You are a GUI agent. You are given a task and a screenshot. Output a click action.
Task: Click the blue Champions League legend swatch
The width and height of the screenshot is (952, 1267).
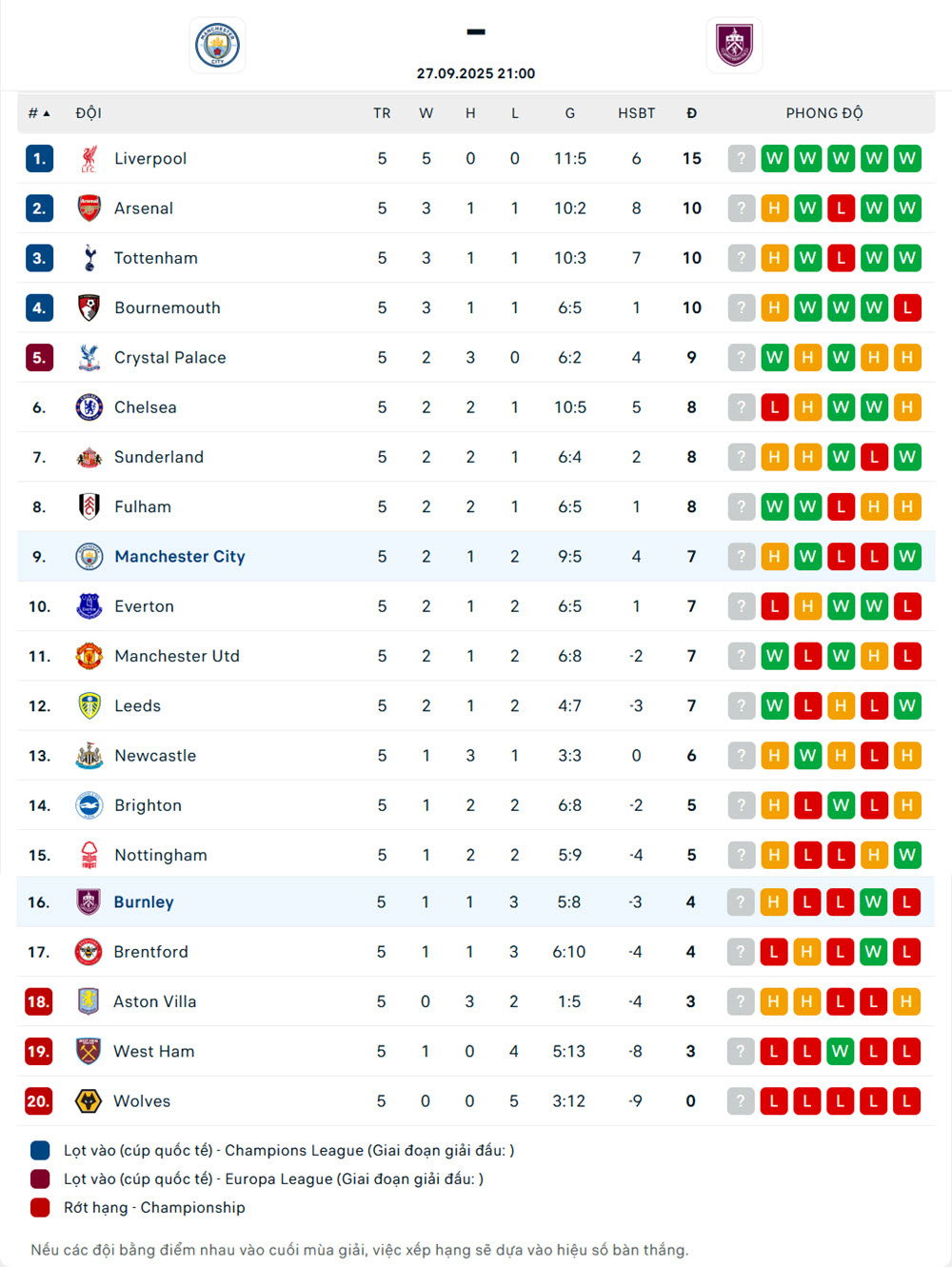point(40,1151)
